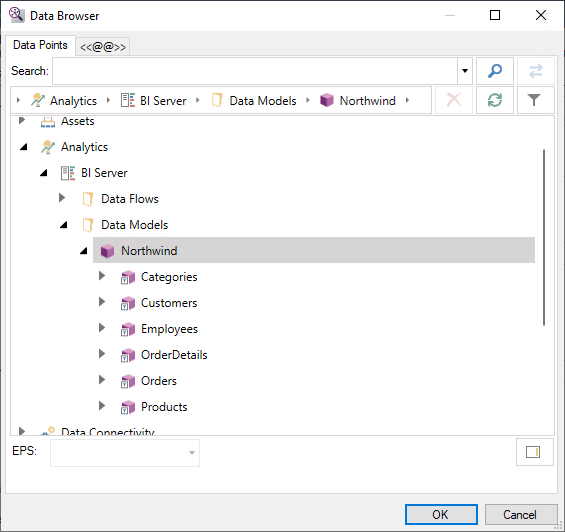Screen dimensions: 565x532
Task: Click the magnifier search icon button
Action: pos(495,71)
